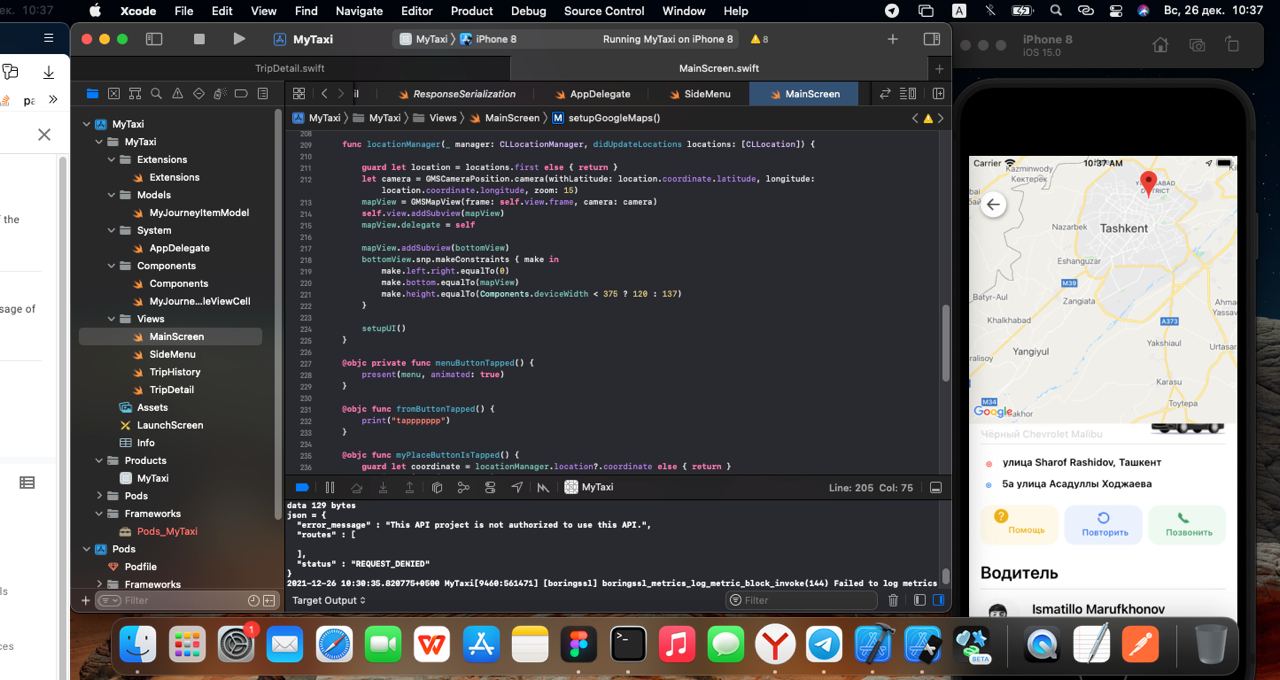Pause program execution in debug bar

[x=330, y=487]
